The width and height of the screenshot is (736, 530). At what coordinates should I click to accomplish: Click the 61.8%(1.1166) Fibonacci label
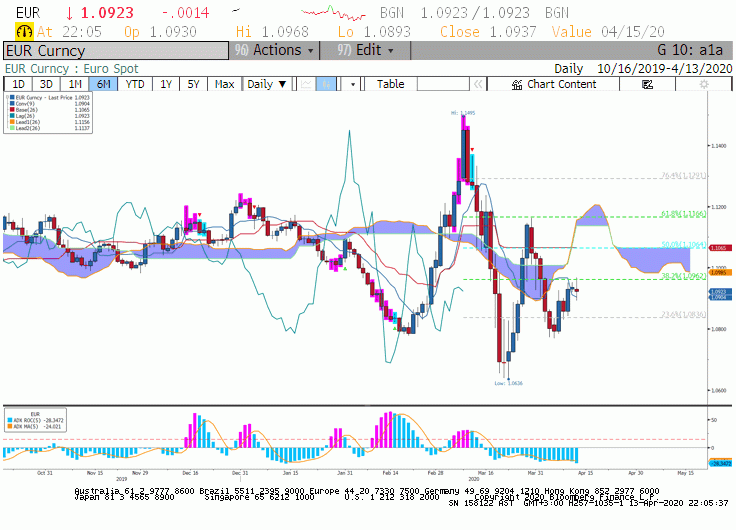point(683,214)
